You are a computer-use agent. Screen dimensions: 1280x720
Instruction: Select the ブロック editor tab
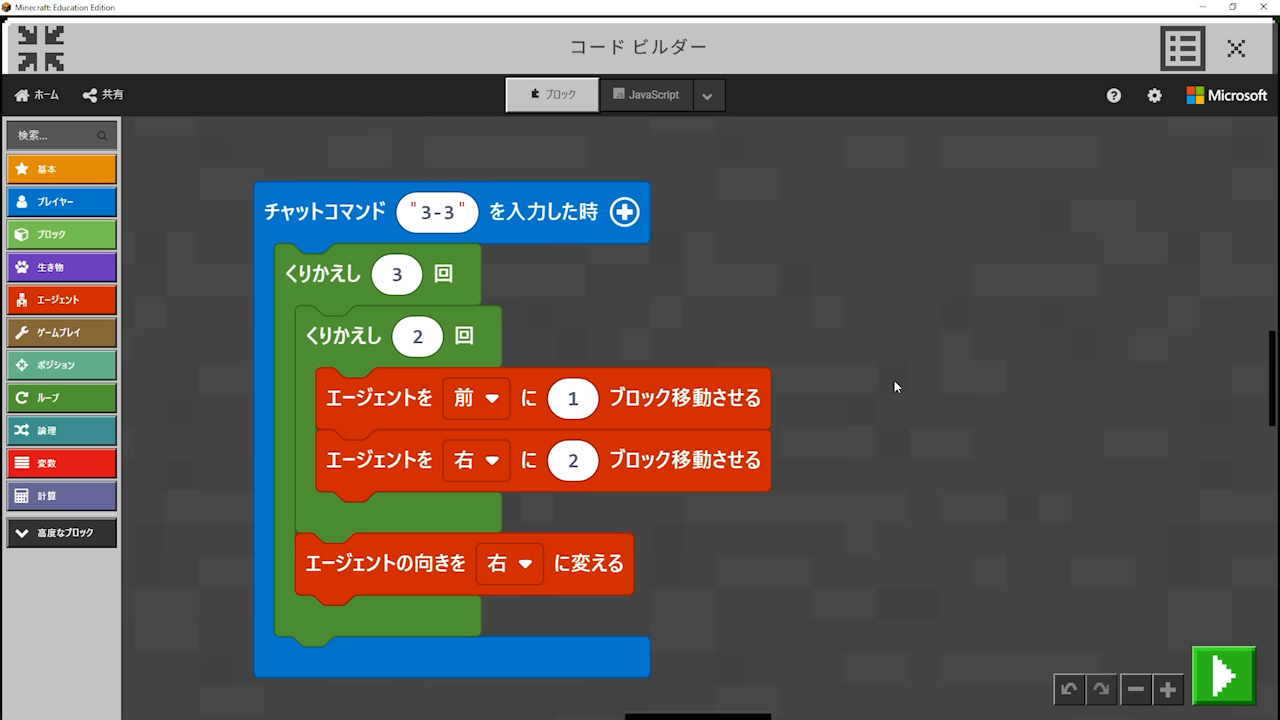click(552, 95)
